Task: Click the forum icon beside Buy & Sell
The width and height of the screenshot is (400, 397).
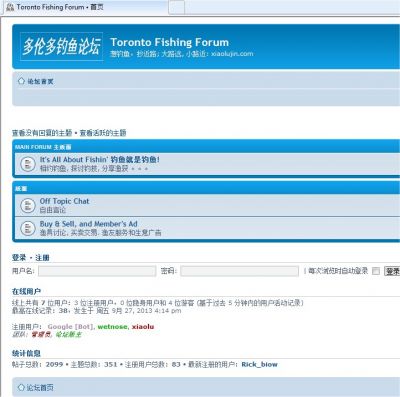Action: pos(28,228)
